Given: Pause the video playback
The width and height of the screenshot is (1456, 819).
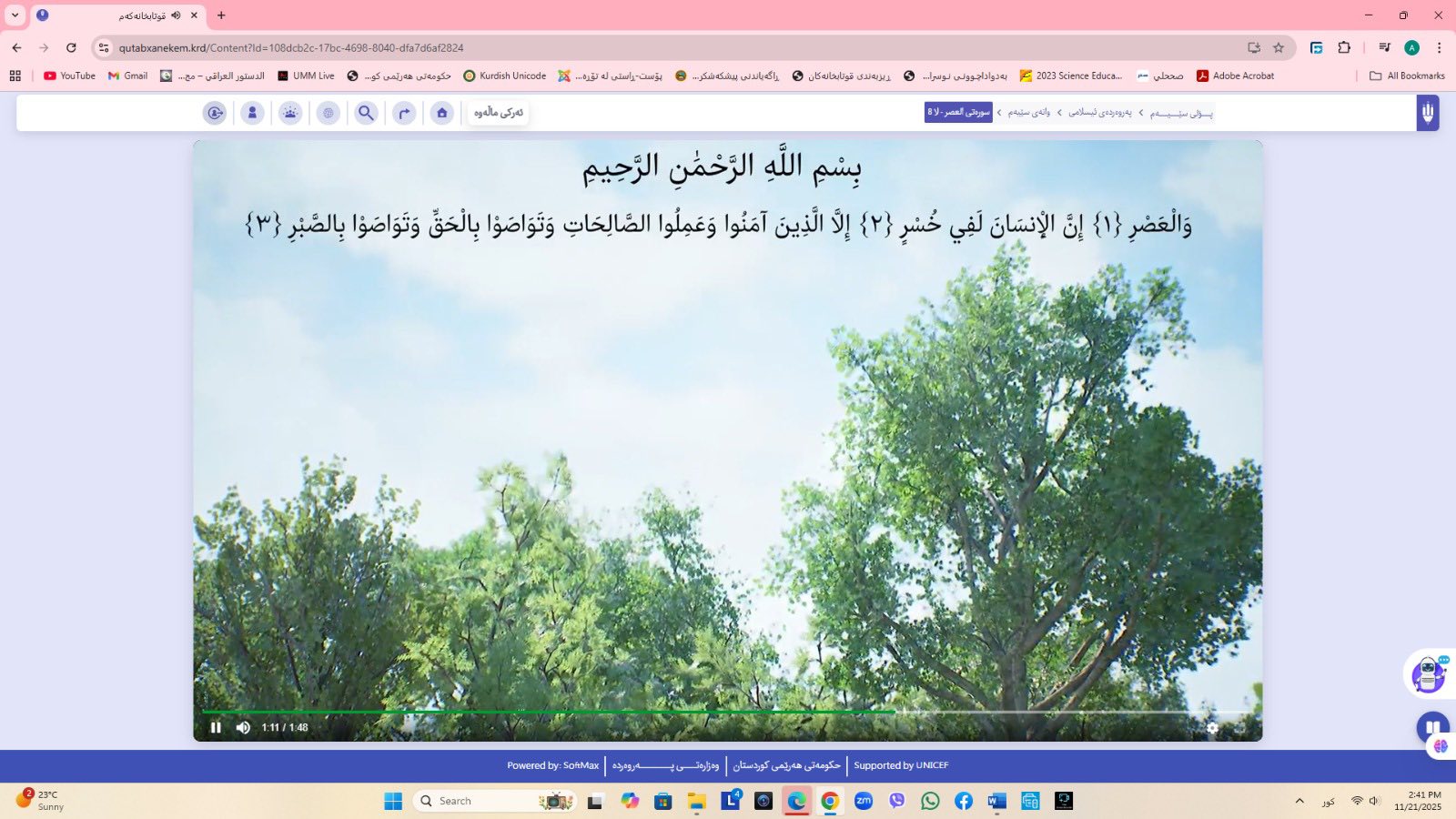Looking at the screenshot, I should tap(216, 727).
